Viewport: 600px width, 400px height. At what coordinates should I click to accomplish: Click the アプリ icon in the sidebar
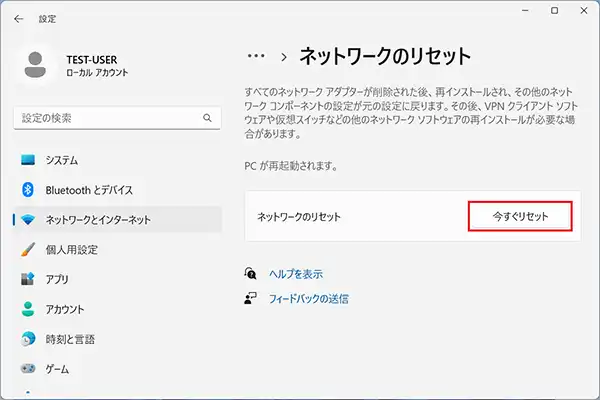tap(28, 279)
